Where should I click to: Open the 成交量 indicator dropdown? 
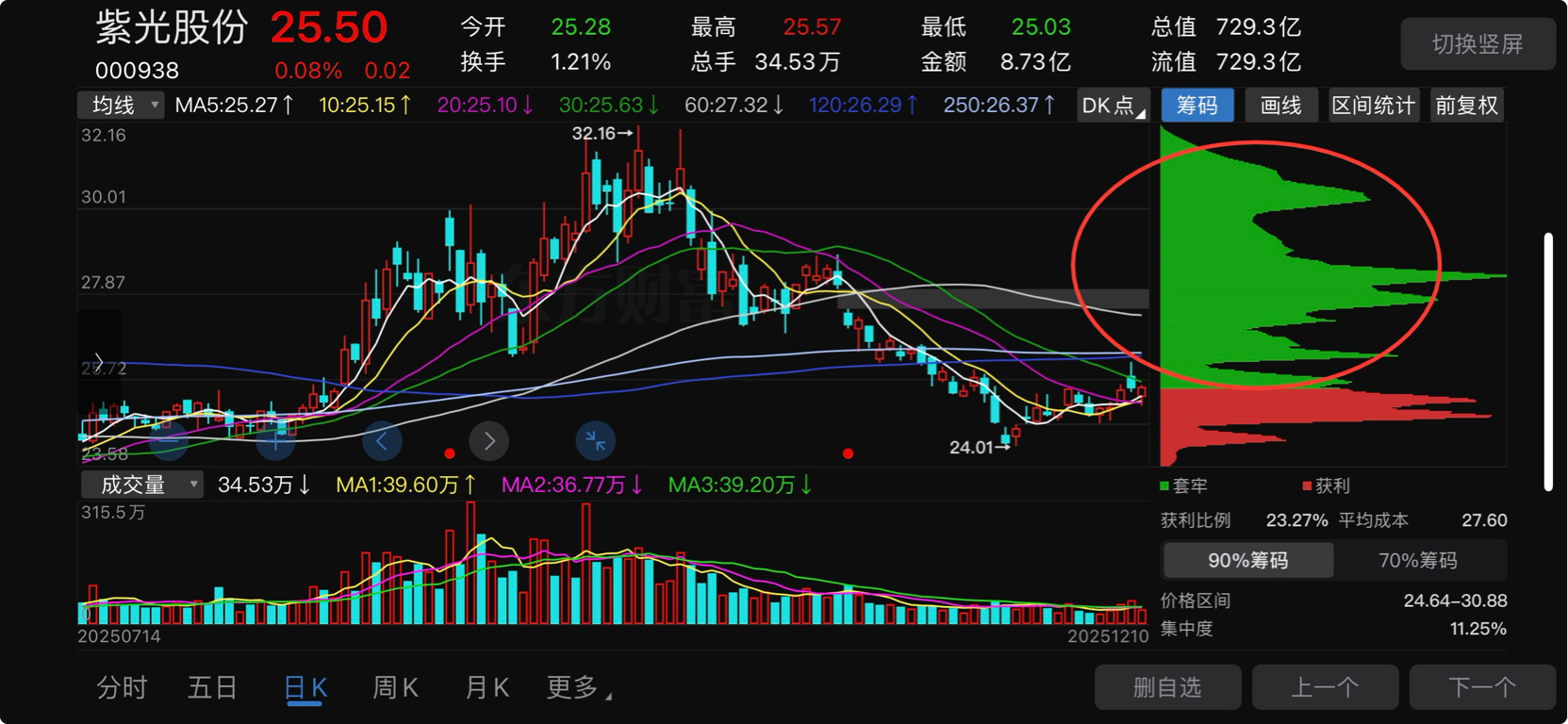tap(141, 485)
